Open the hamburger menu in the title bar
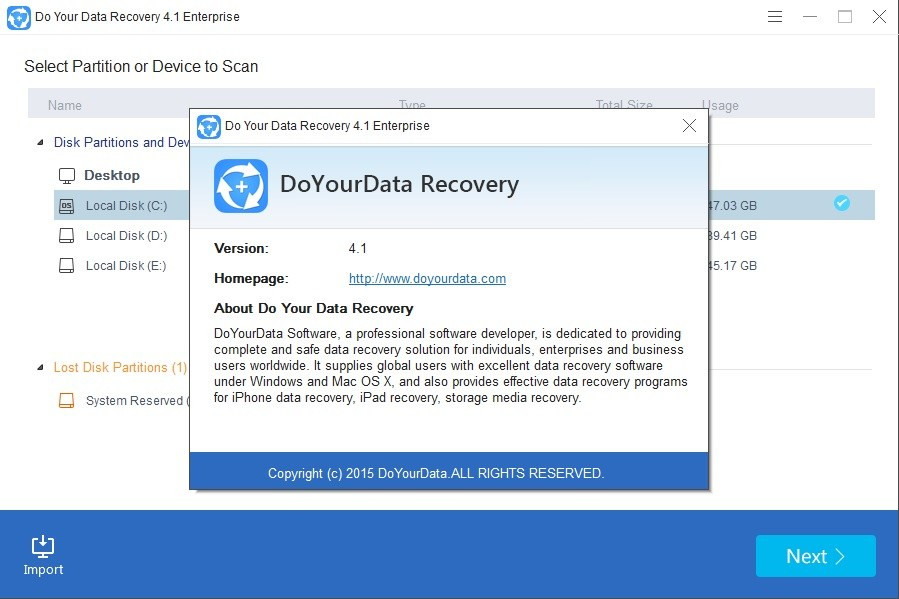899x599 pixels. pos(775,17)
